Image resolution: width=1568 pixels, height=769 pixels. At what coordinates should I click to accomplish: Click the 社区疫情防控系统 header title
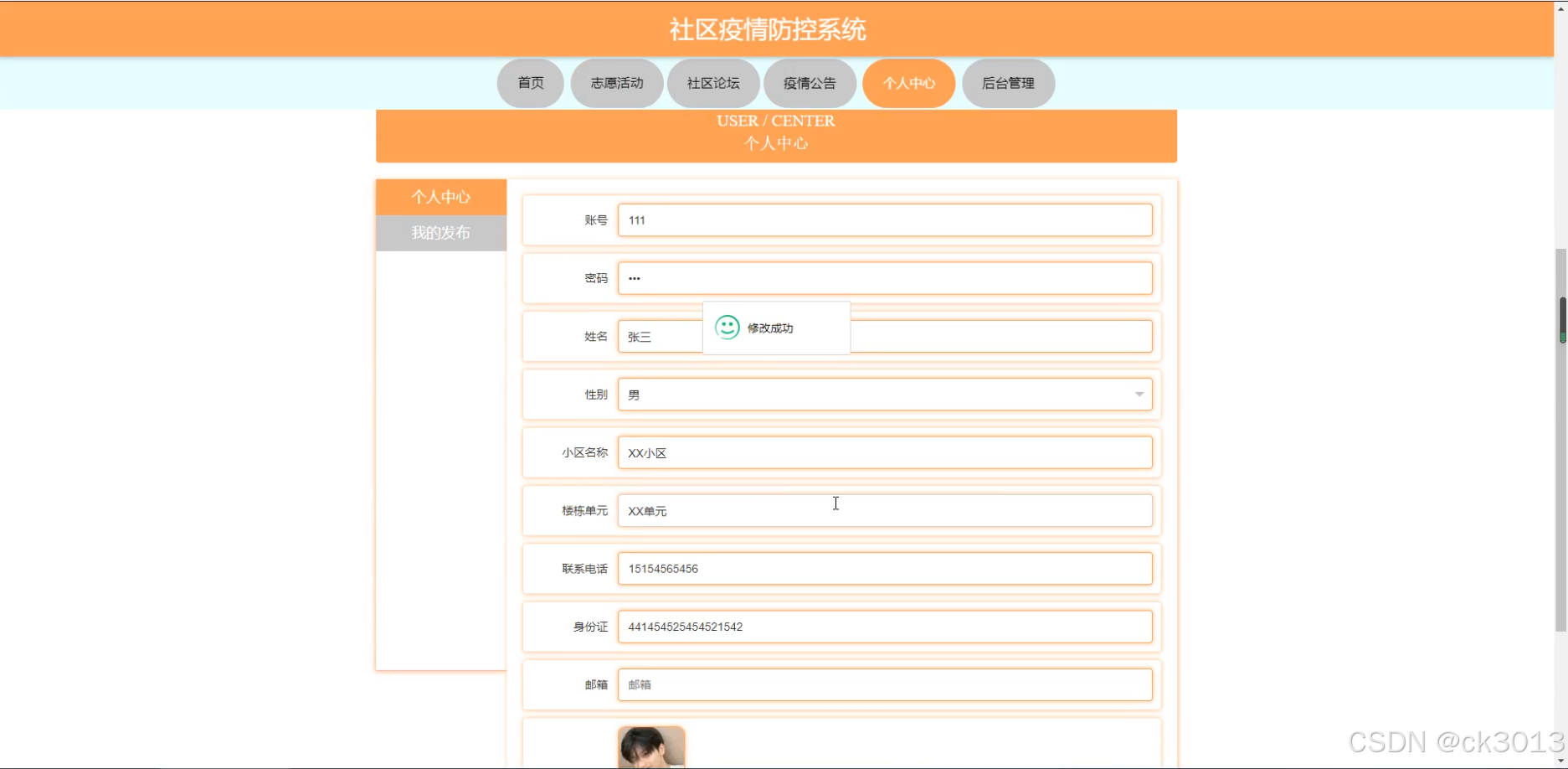(x=768, y=30)
